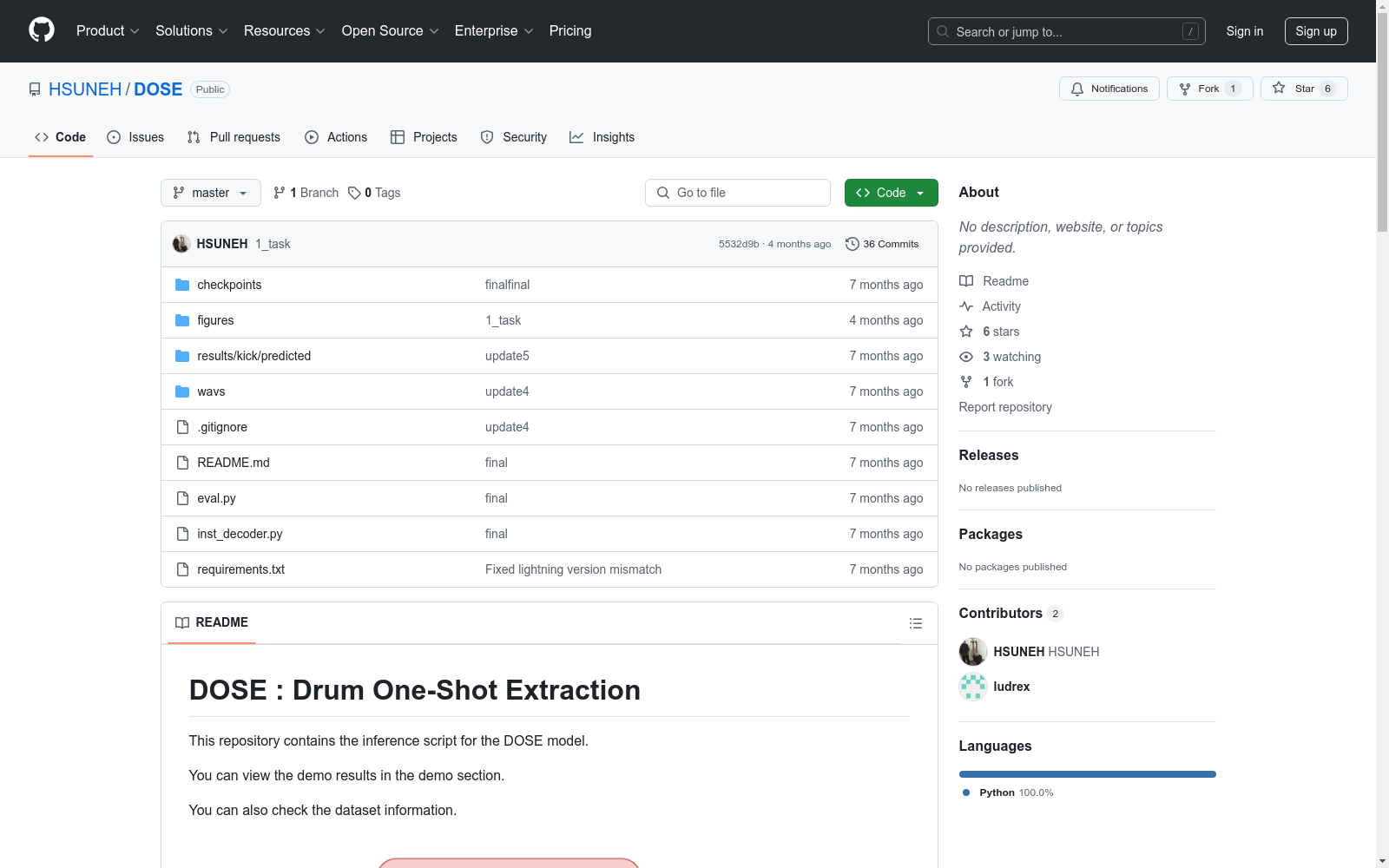
Task: Click the Python language bar
Action: pyautogui.click(x=1088, y=774)
